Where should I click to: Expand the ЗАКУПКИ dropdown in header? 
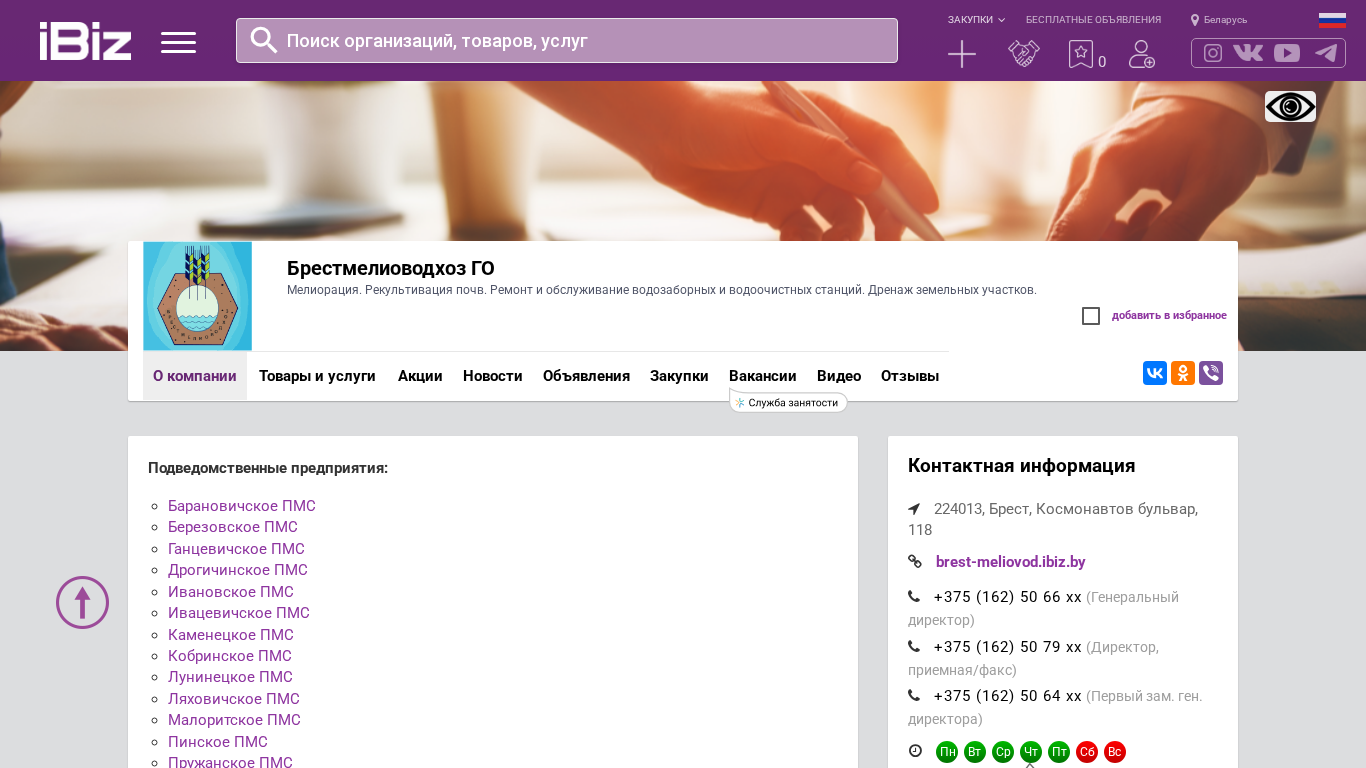tap(976, 20)
